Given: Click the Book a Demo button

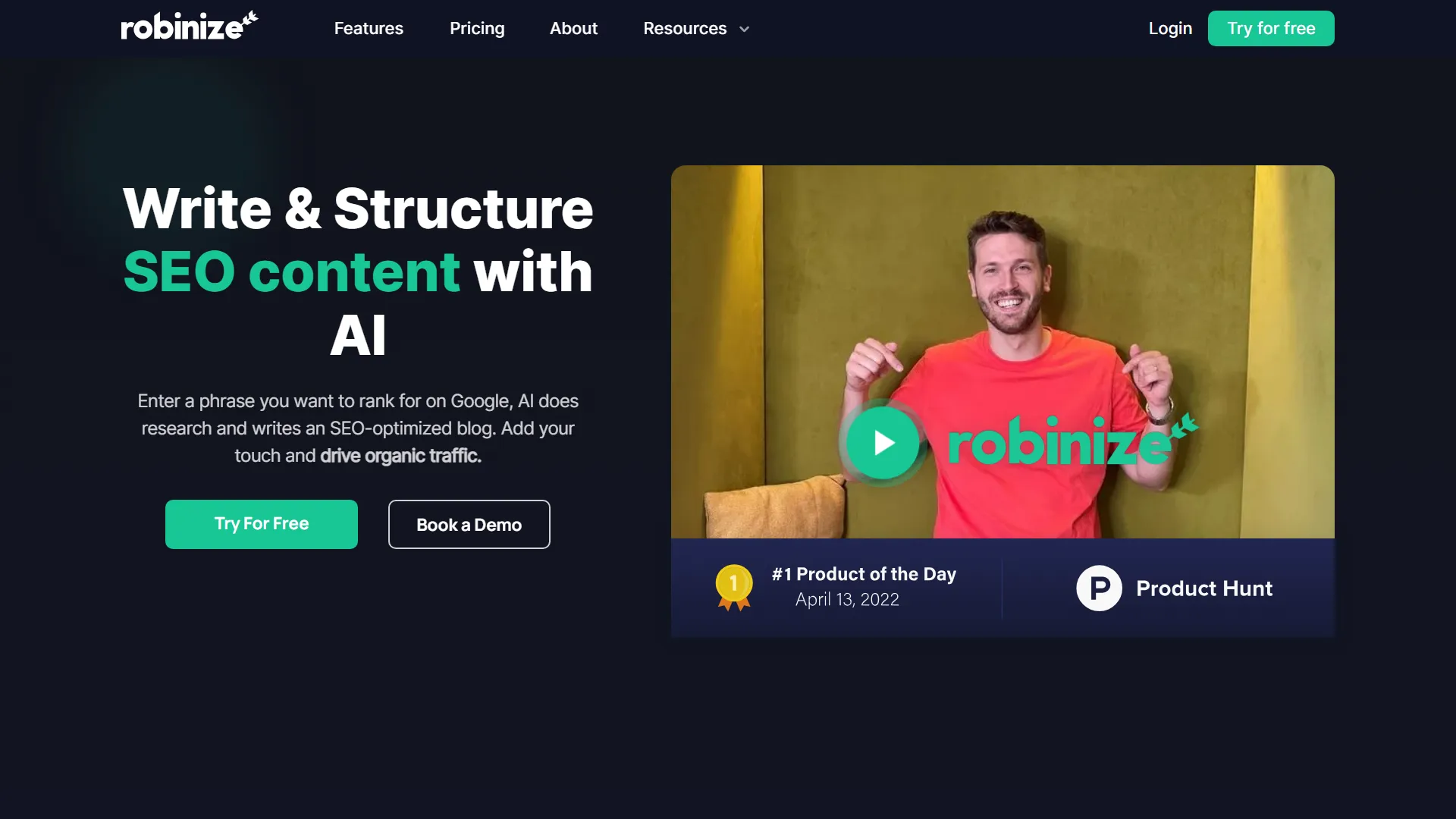Looking at the screenshot, I should tap(469, 524).
